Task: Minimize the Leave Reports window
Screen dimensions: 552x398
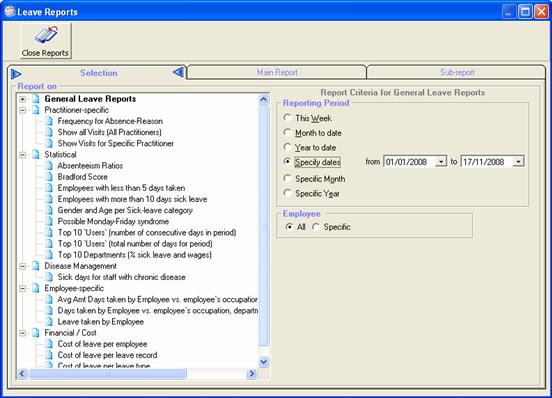Action: (508, 12)
